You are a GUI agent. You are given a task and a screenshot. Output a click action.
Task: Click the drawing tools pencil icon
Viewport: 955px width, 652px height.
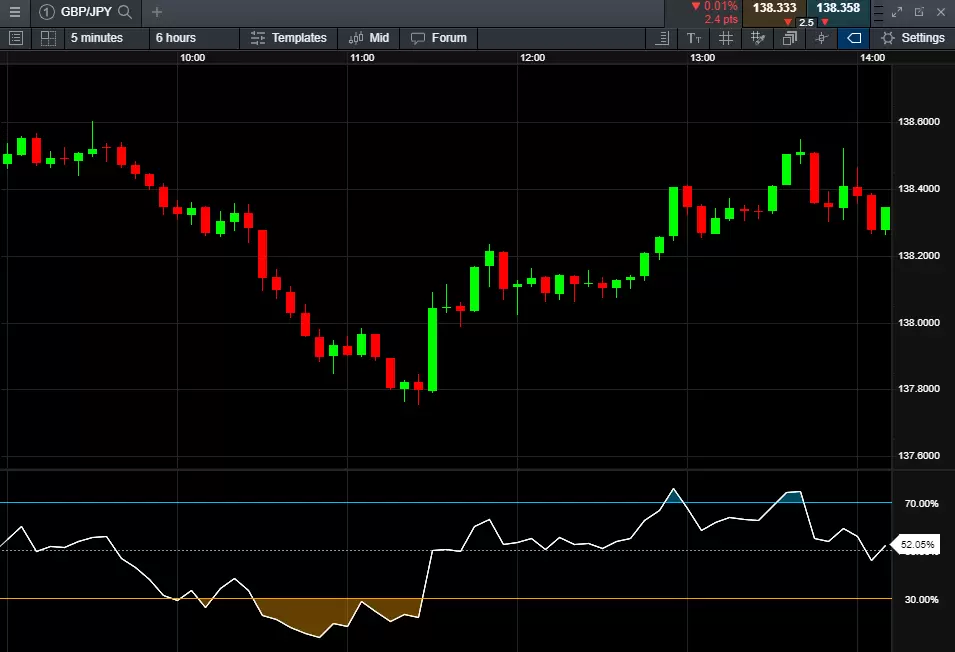[x=758, y=38]
